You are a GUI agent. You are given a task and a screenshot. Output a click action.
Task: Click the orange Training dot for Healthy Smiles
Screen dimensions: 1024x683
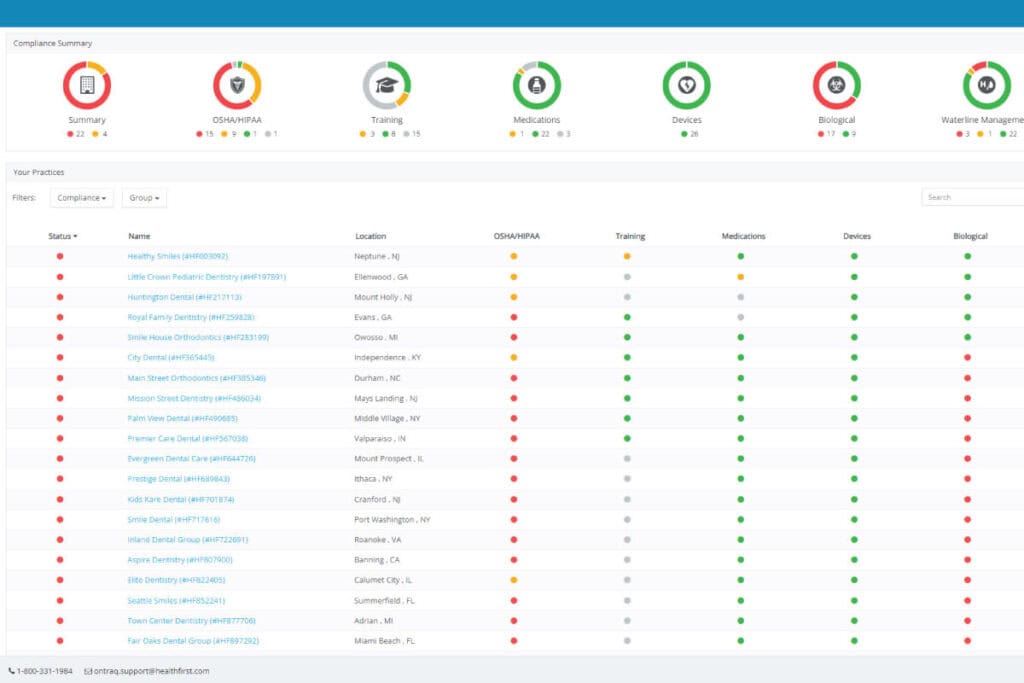627,257
